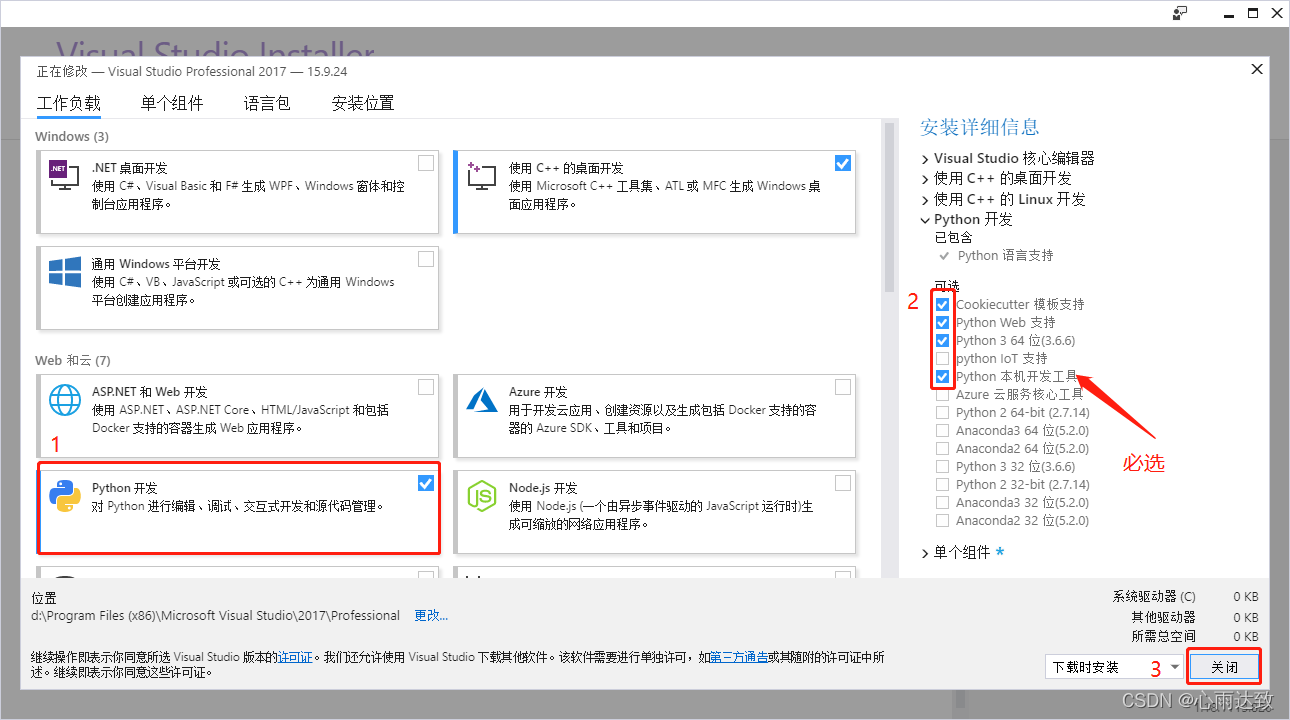This screenshot has width=1290, height=720.
Task: Click the Azure development logo icon
Action: [x=482, y=400]
